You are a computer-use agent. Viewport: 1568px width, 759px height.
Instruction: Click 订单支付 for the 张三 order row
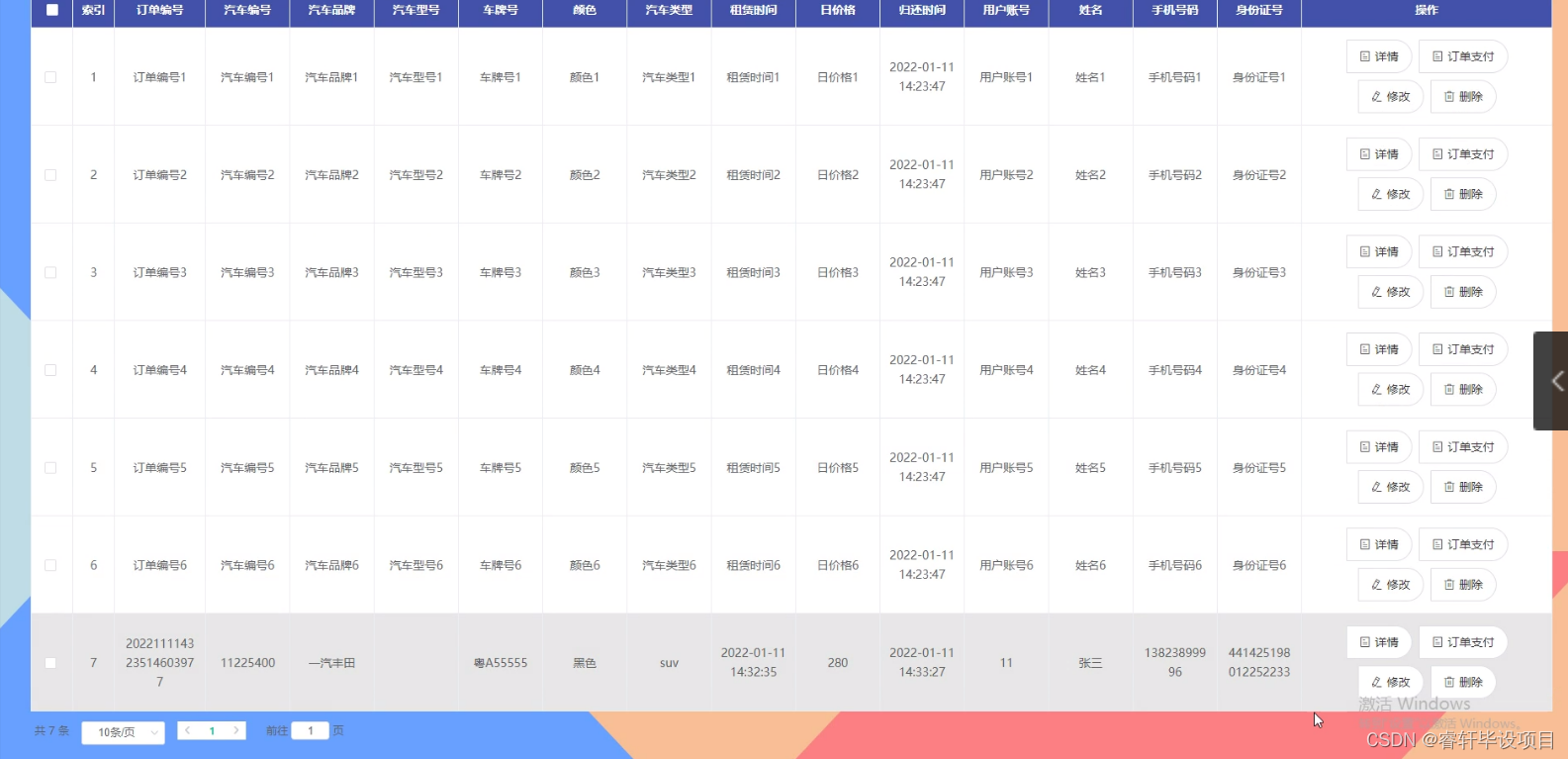point(1463,642)
